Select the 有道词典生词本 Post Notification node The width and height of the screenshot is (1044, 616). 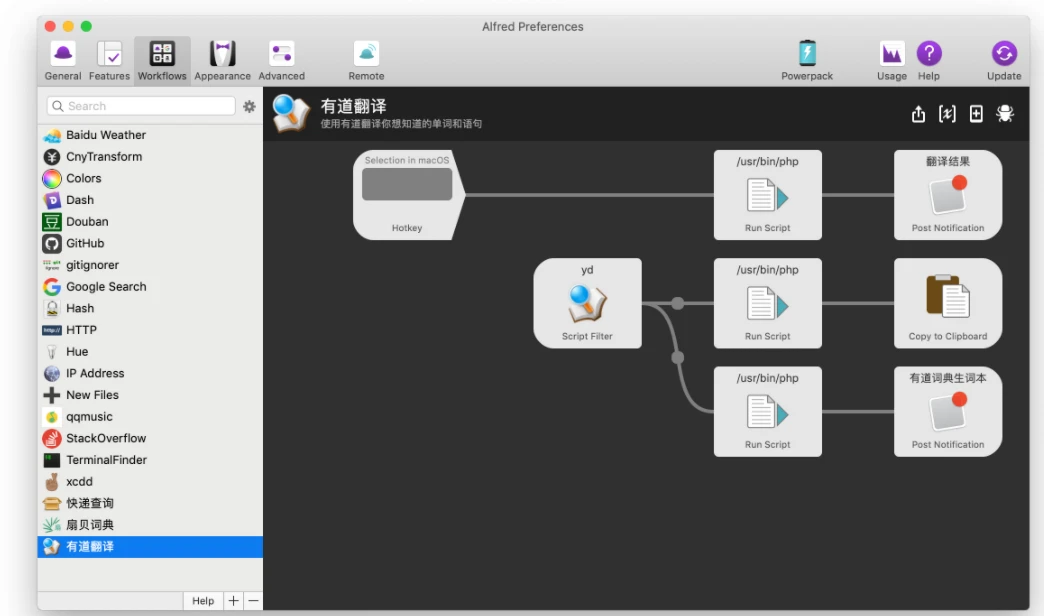coord(948,412)
